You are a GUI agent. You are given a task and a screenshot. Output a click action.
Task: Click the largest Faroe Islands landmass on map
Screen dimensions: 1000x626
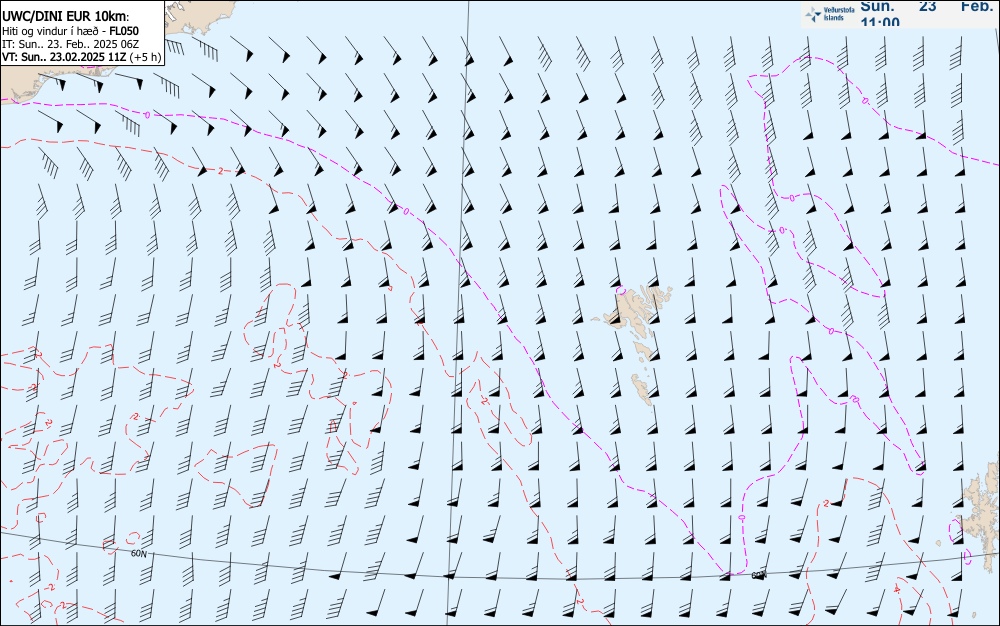[x=631, y=308]
